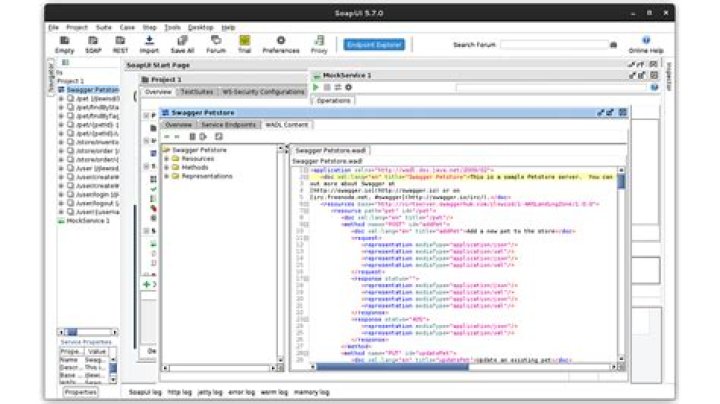720x404 pixels.
Task: Click the REST project toolbar icon
Action: tap(121, 43)
